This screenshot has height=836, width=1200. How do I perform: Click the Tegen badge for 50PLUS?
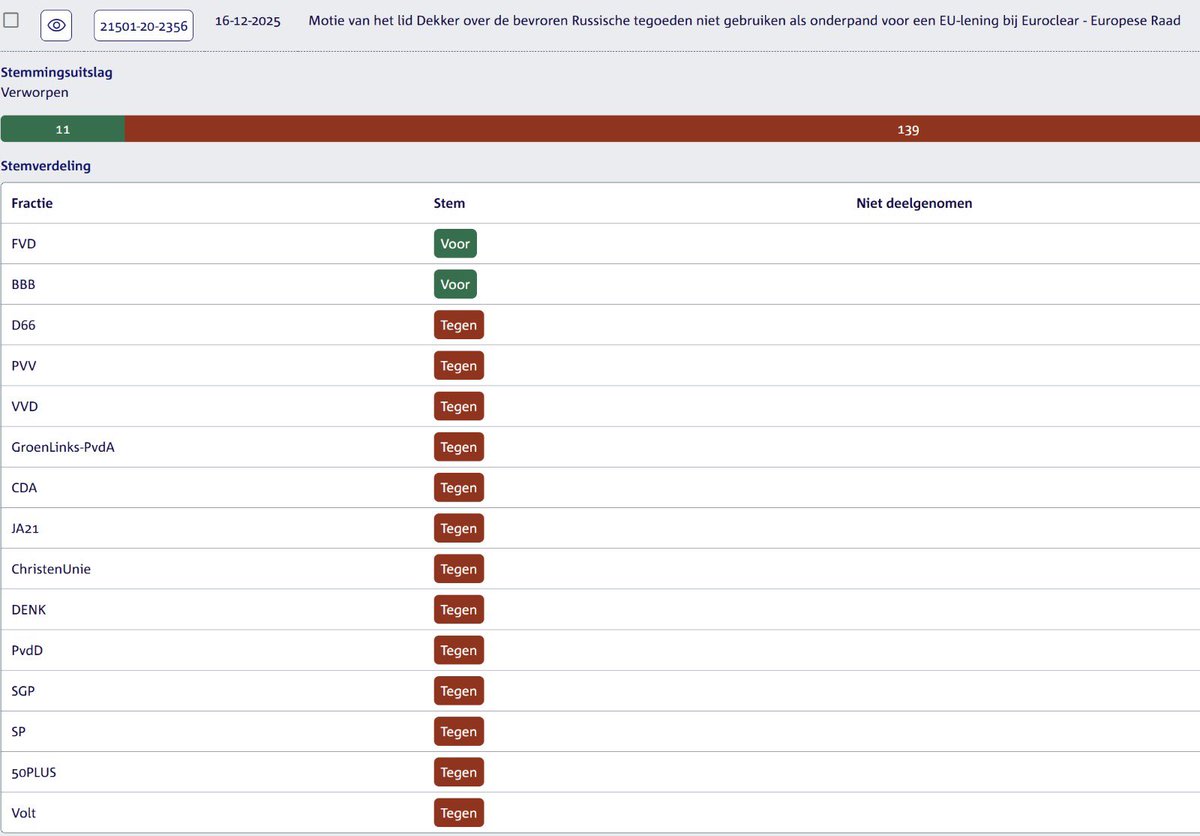459,773
